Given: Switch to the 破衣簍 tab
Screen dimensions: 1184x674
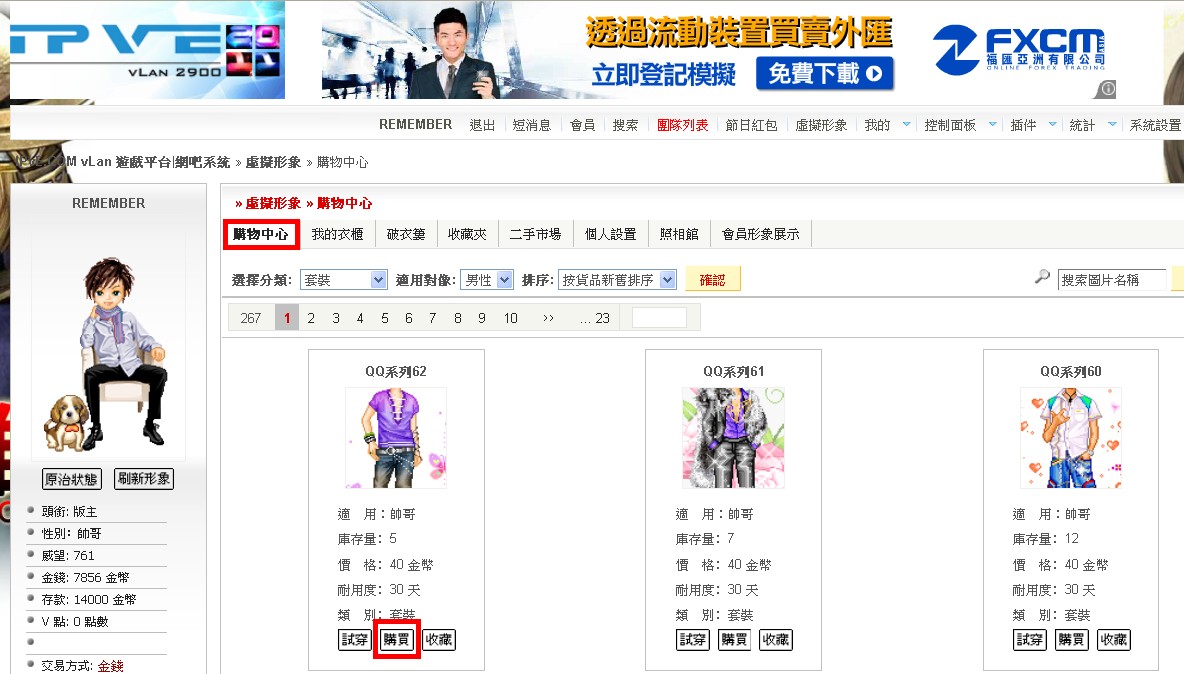Looking at the screenshot, I should coord(406,234).
